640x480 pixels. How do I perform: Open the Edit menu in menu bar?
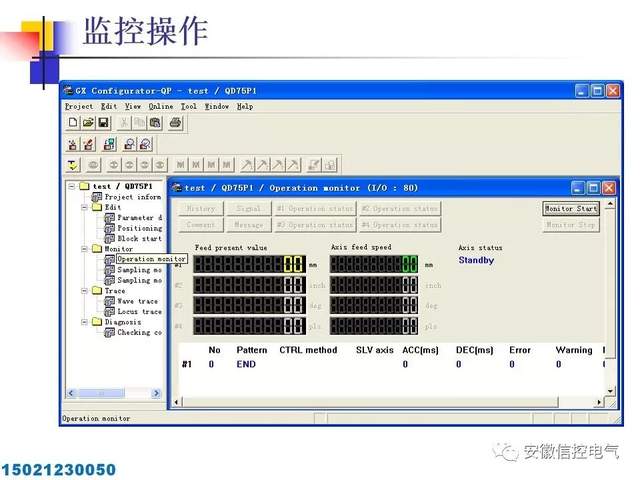[109, 107]
